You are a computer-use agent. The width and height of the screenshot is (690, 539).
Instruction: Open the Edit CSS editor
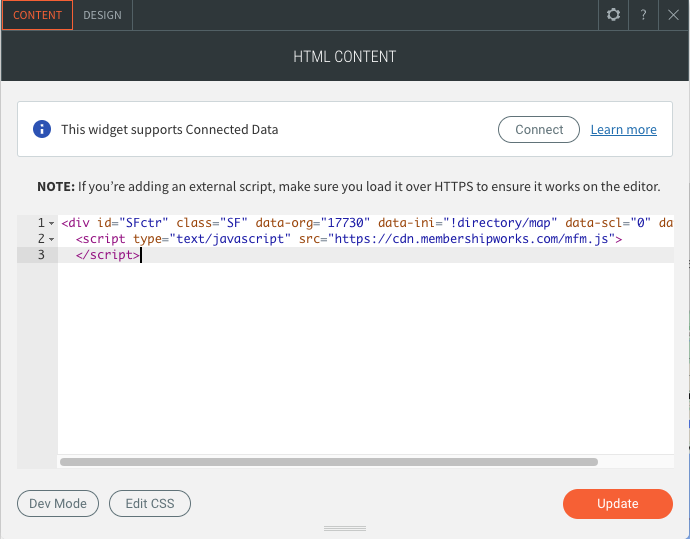click(x=150, y=503)
